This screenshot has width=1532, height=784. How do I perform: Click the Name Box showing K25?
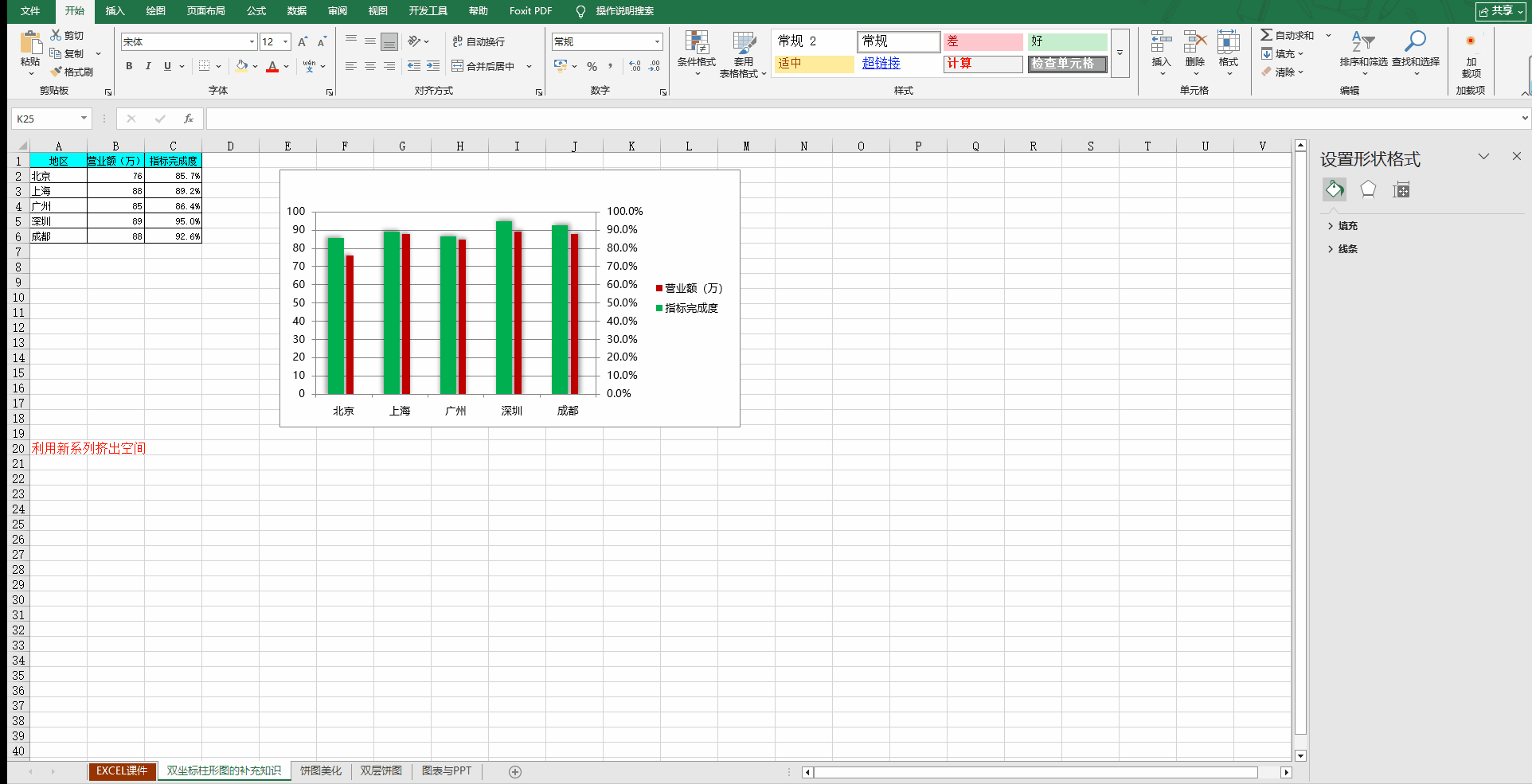tap(46, 119)
